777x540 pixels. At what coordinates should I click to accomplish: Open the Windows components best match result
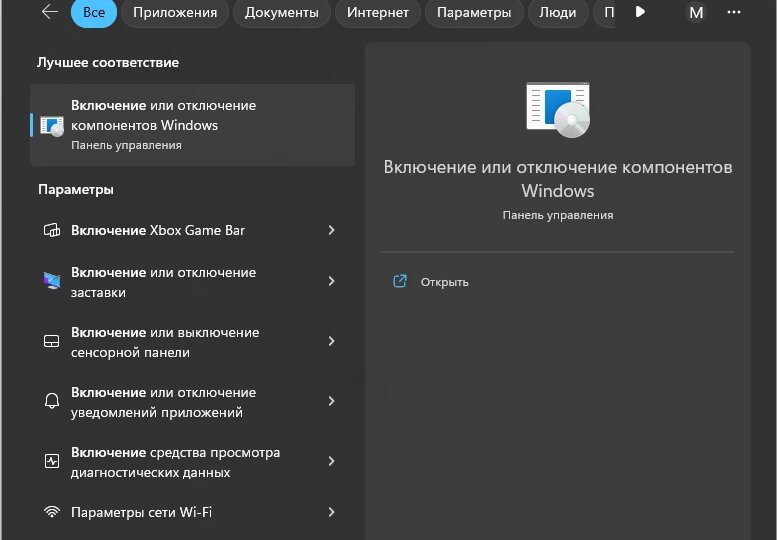point(192,125)
